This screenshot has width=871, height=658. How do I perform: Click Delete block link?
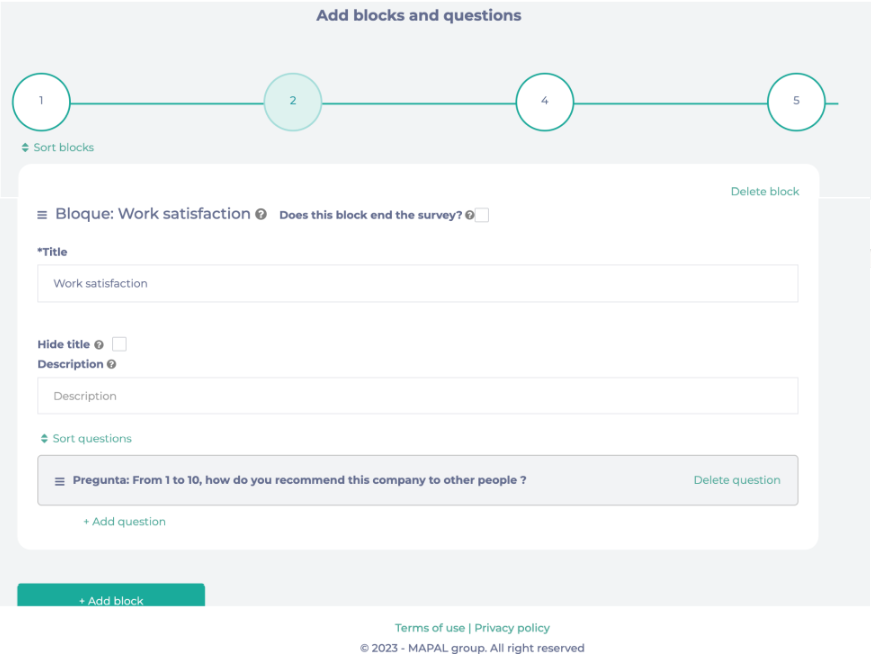pos(764,192)
